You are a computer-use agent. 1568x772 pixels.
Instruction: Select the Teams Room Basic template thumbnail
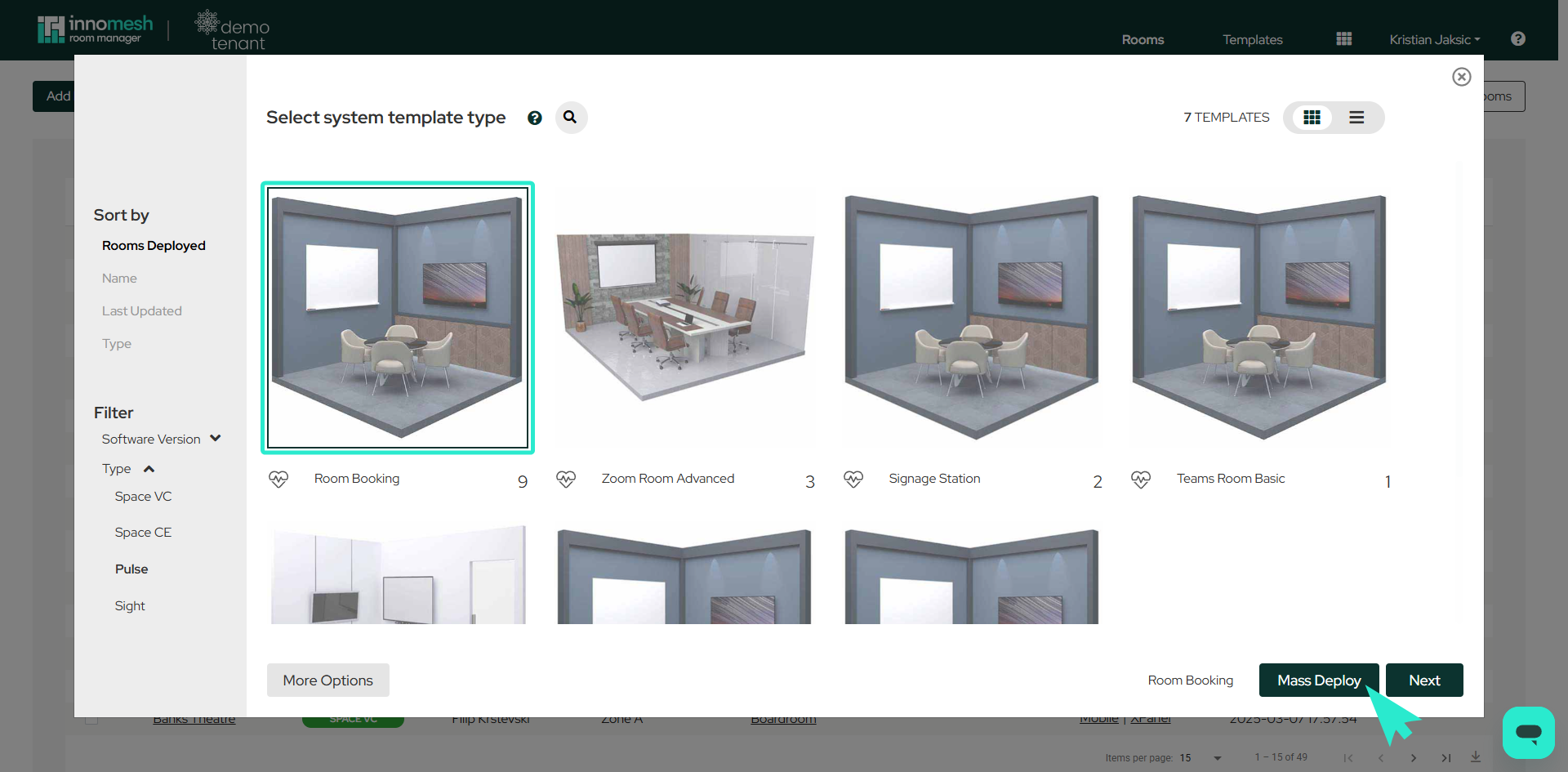(x=1259, y=318)
